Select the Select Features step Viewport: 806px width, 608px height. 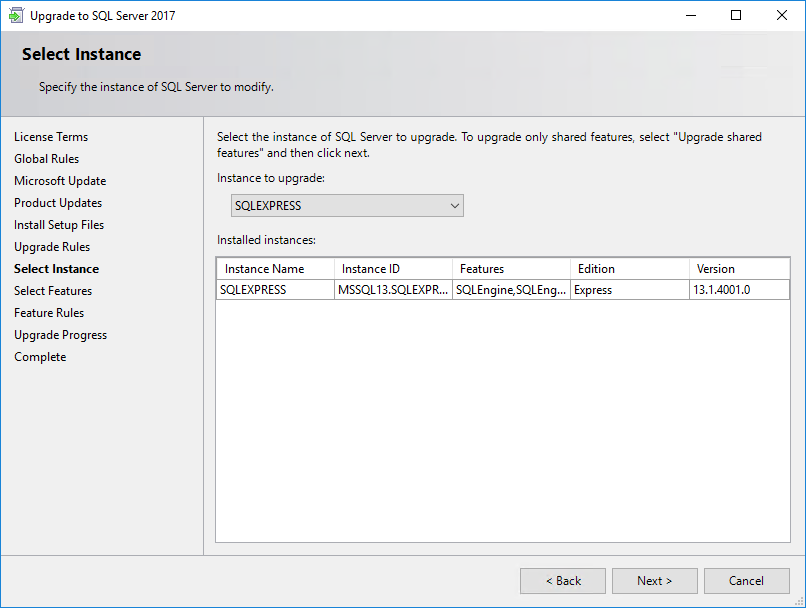pyautogui.click(x=53, y=291)
